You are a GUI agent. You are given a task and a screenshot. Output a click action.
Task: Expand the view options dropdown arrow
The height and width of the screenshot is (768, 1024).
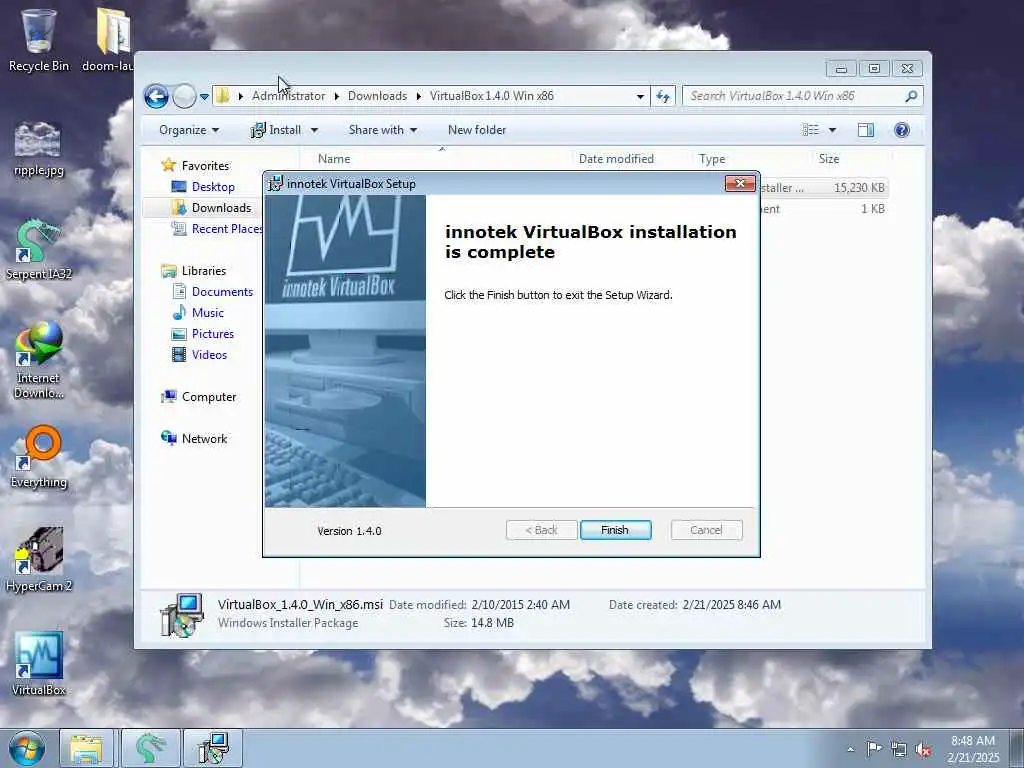pyautogui.click(x=832, y=130)
